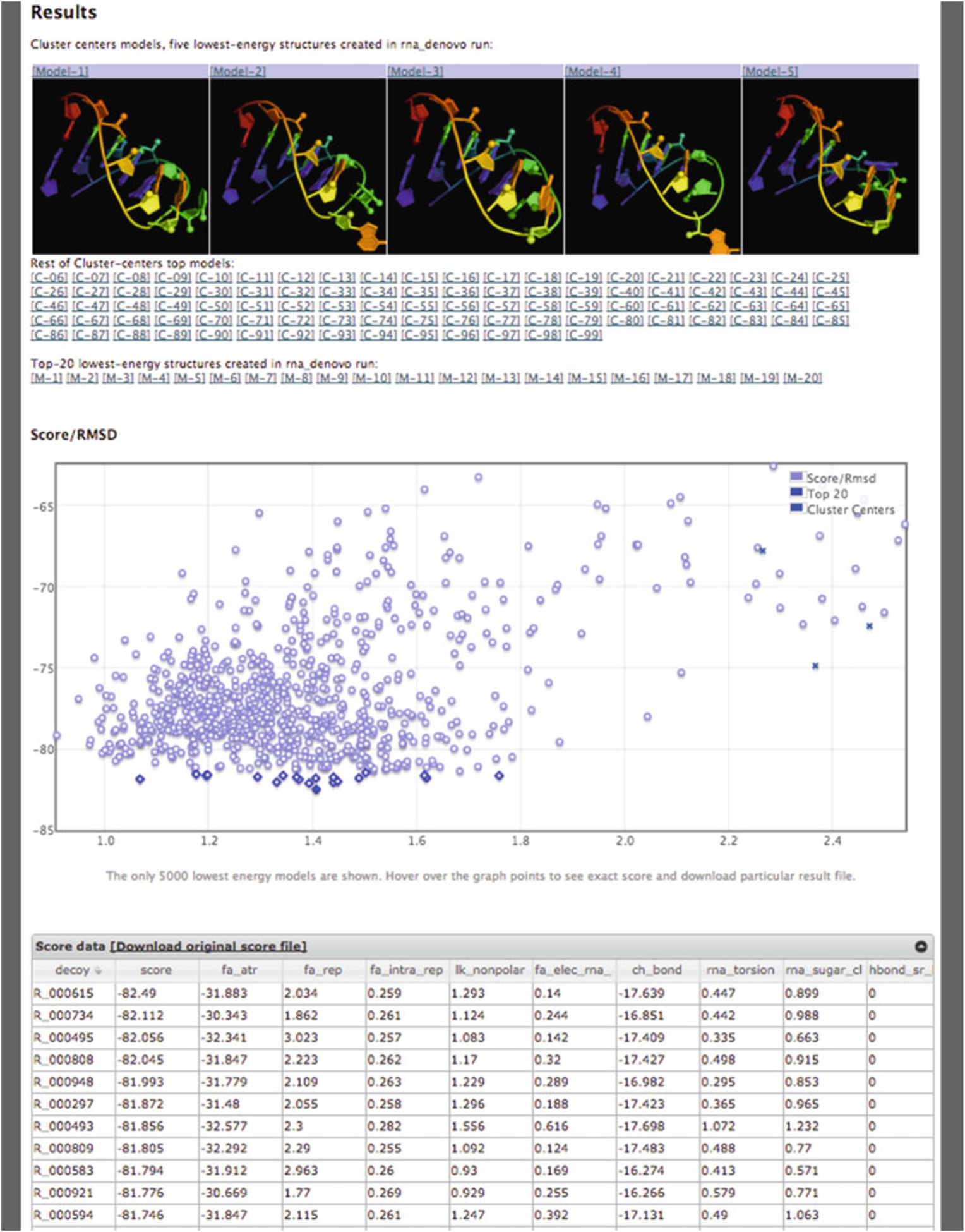Open cluster center C-36 link
965x1232 pixels.
tap(460, 292)
